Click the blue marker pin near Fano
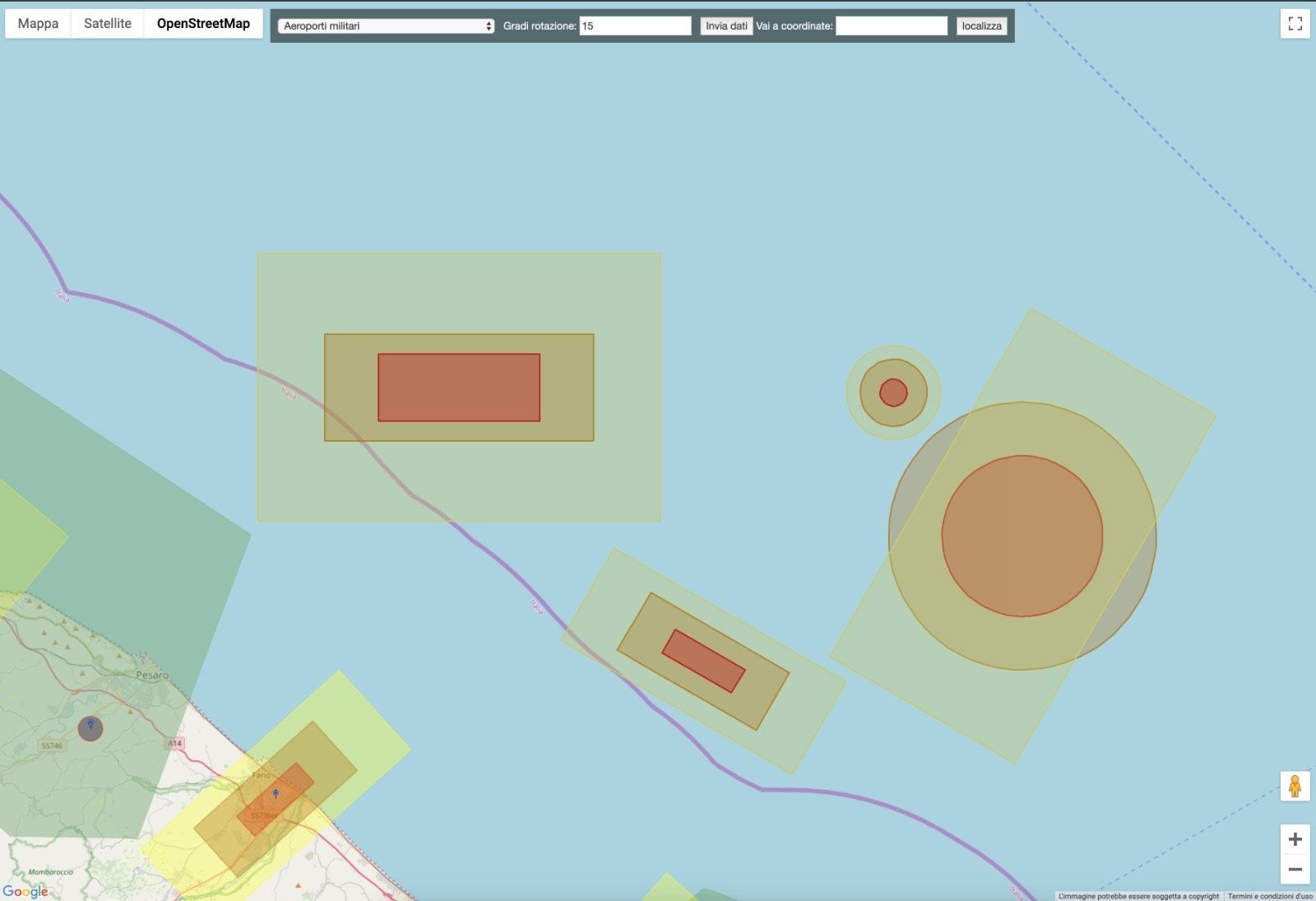 (x=276, y=794)
